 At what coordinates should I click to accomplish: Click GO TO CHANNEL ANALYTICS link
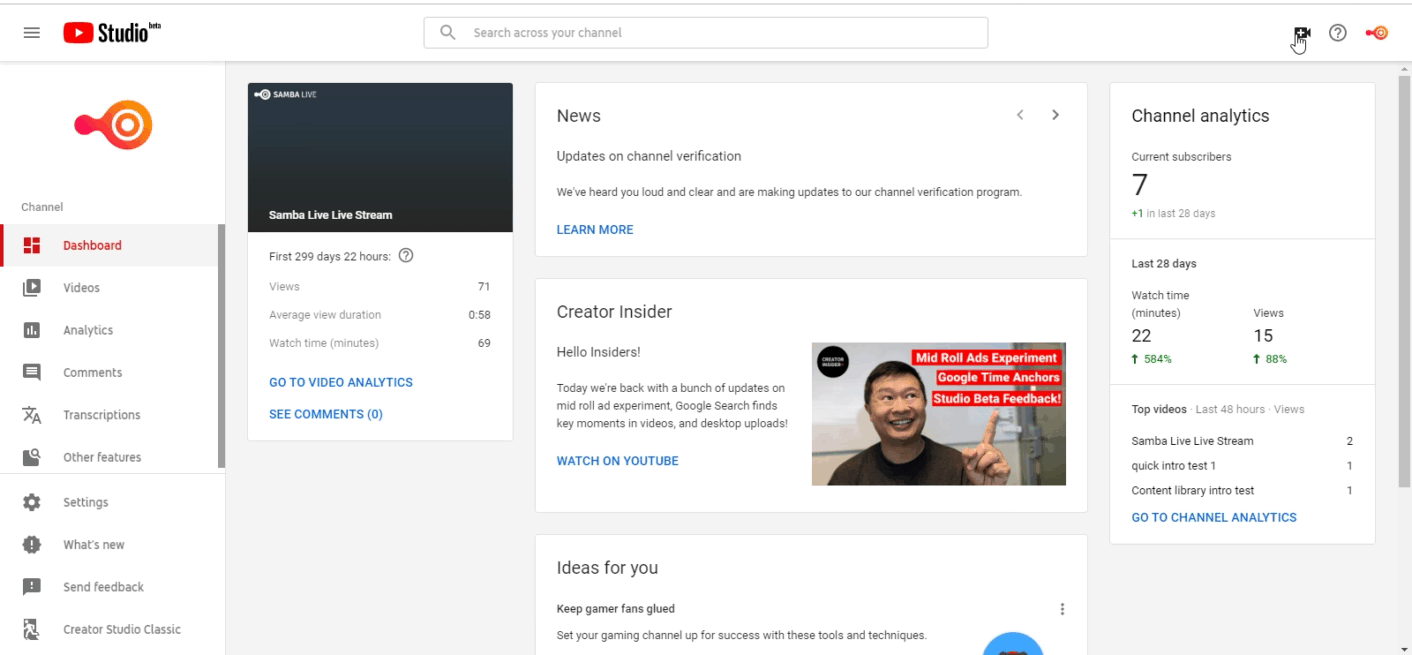1214,517
